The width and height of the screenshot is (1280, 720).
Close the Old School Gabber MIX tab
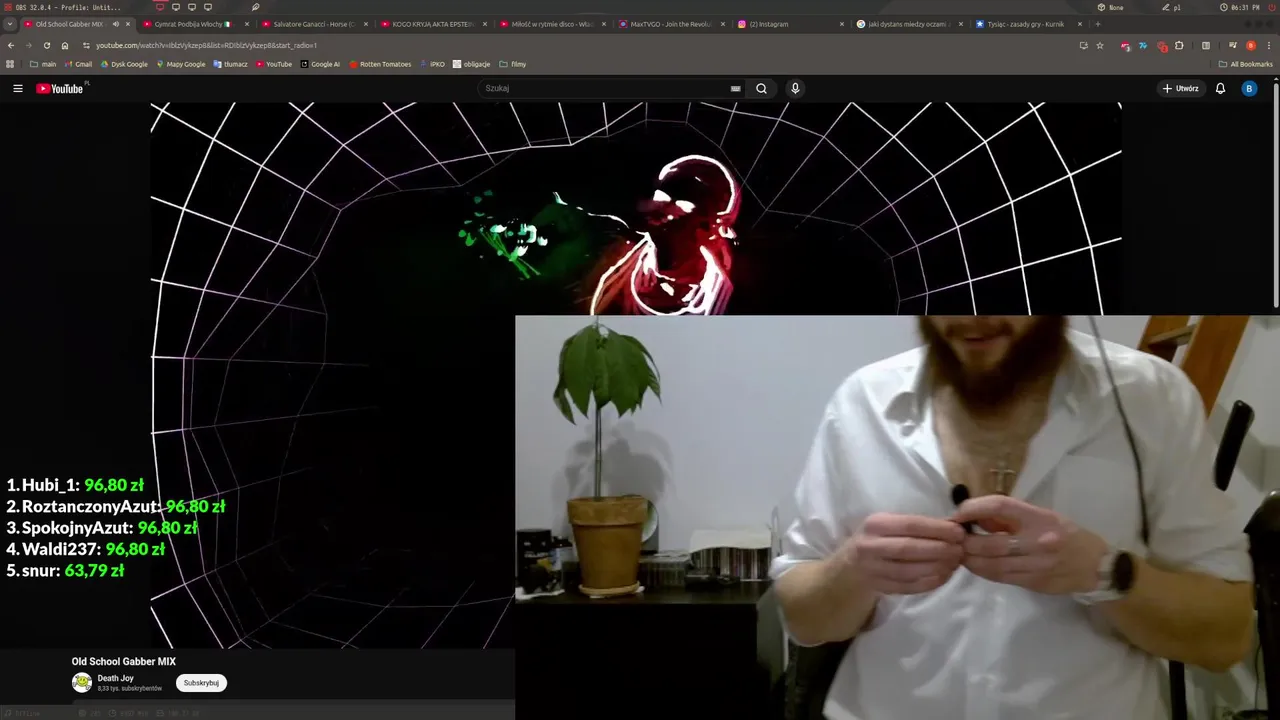click(x=128, y=24)
